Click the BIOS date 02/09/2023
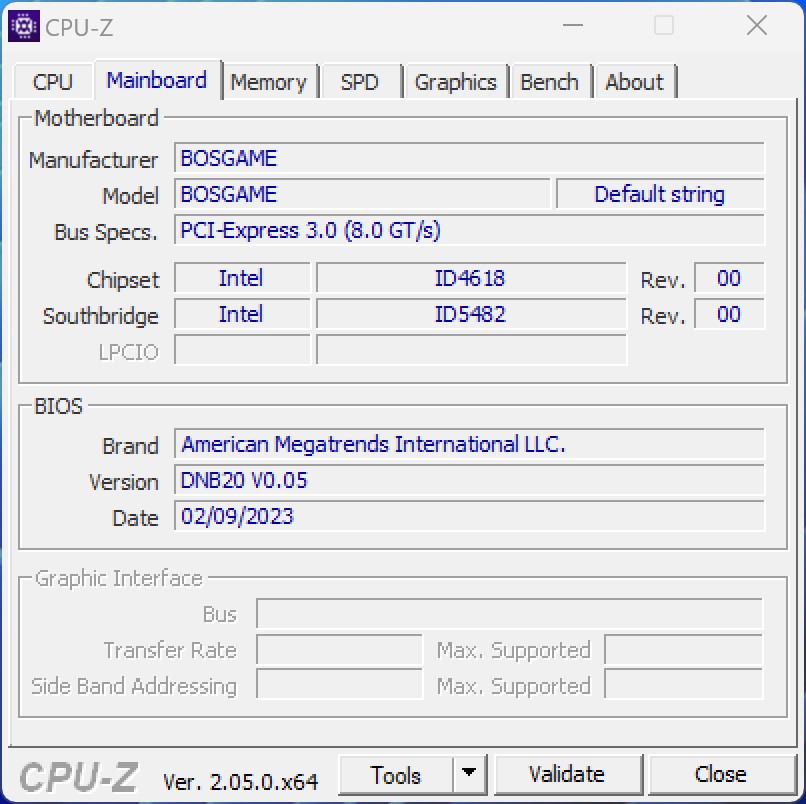 [x=469, y=516]
